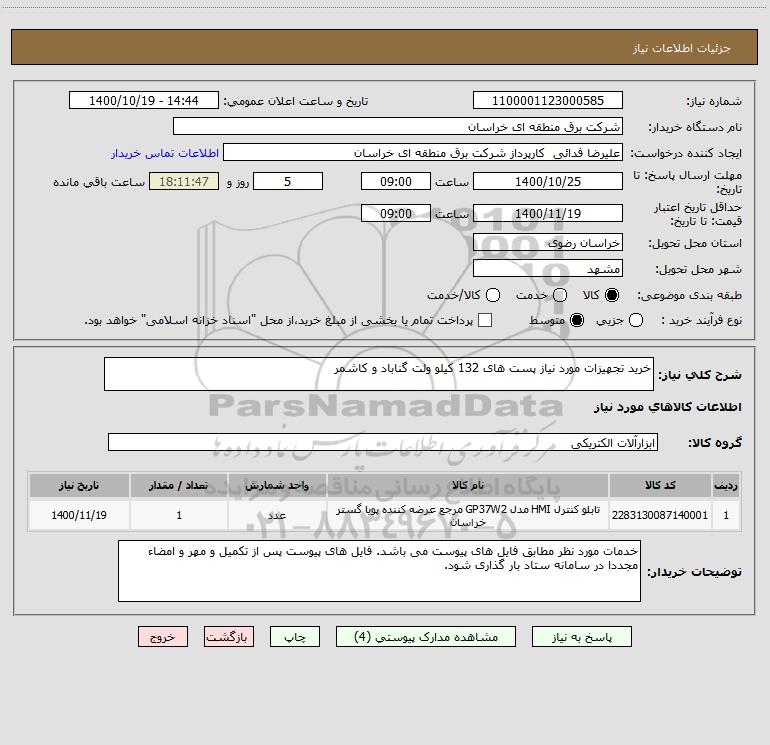770x745 pixels.
Task: Click the goods group field ابزارآلات الکتریکی
Action: coord(383,442)
